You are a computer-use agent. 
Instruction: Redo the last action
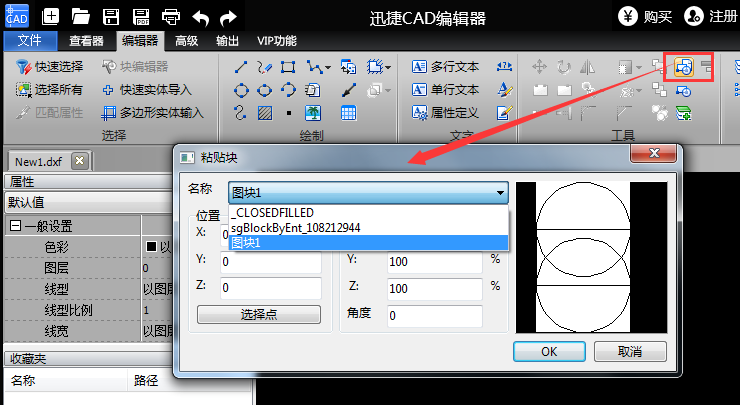point(228,18)
